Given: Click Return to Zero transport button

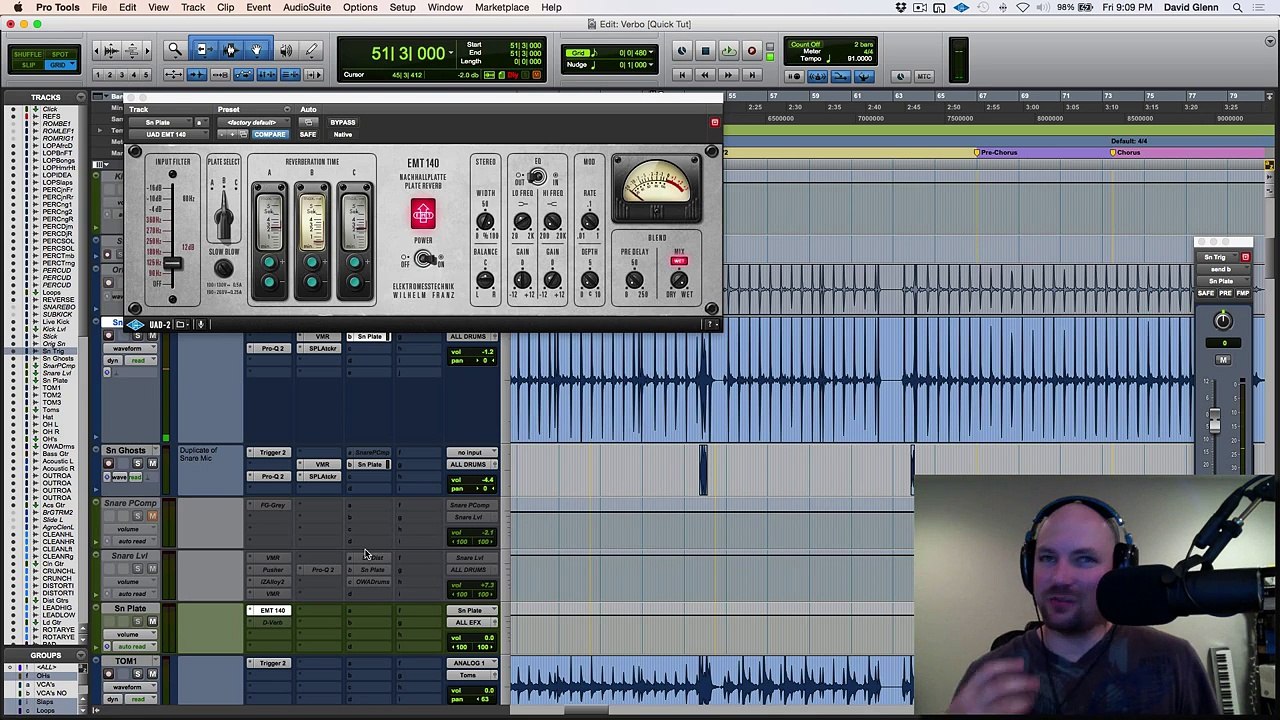Looking at the screenshot, I should coord(682,75).
